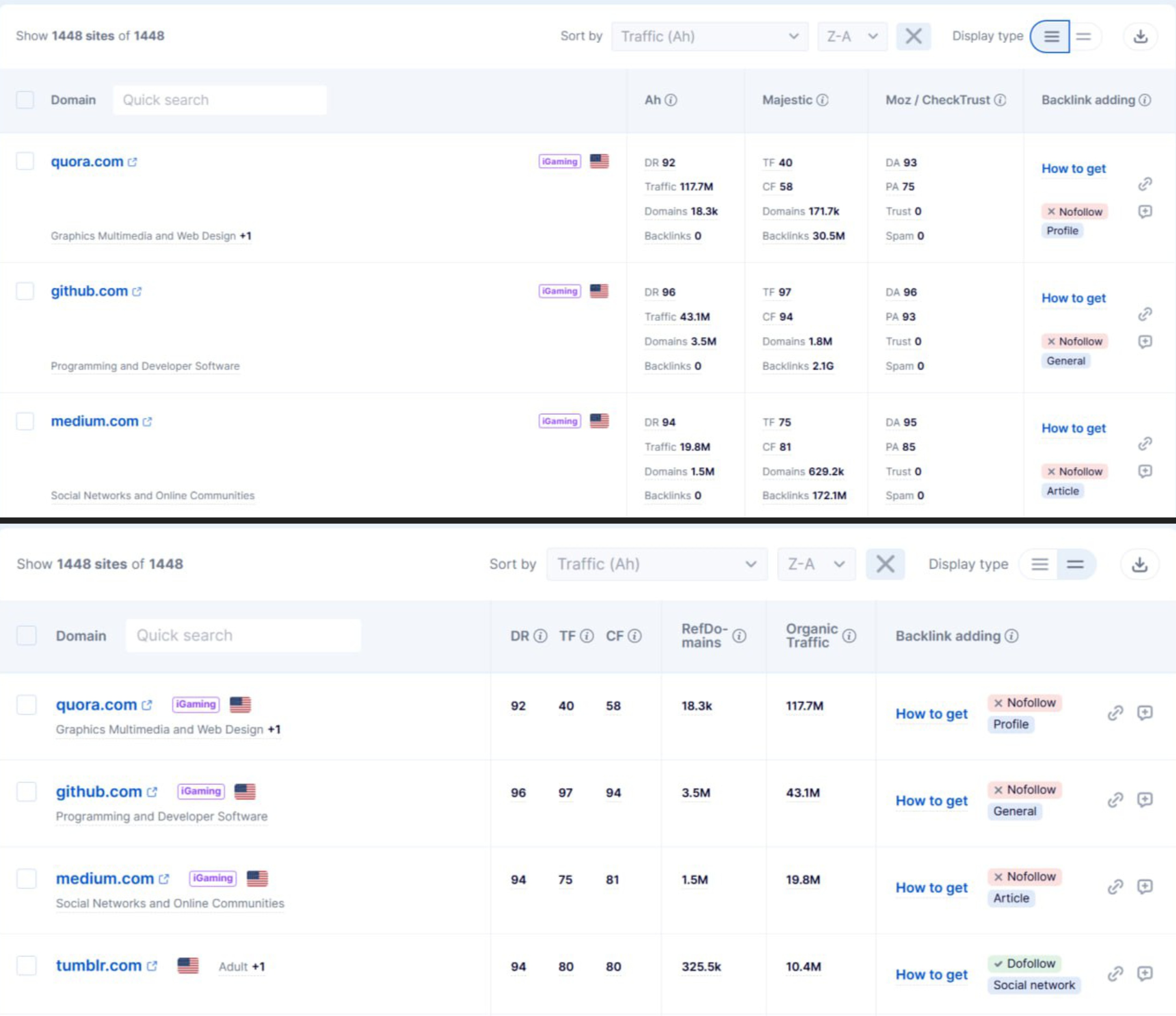Open the Z-A sort direction dropdown
This screenshot has height=1016, width=1176.
tap(851, 36)
